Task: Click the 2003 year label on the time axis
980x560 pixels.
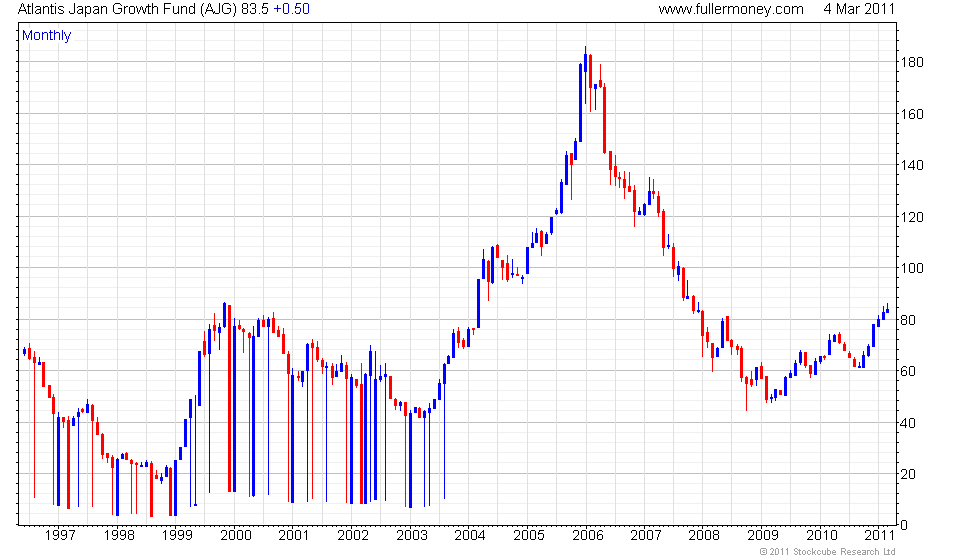Action: [x=412, y=536]
